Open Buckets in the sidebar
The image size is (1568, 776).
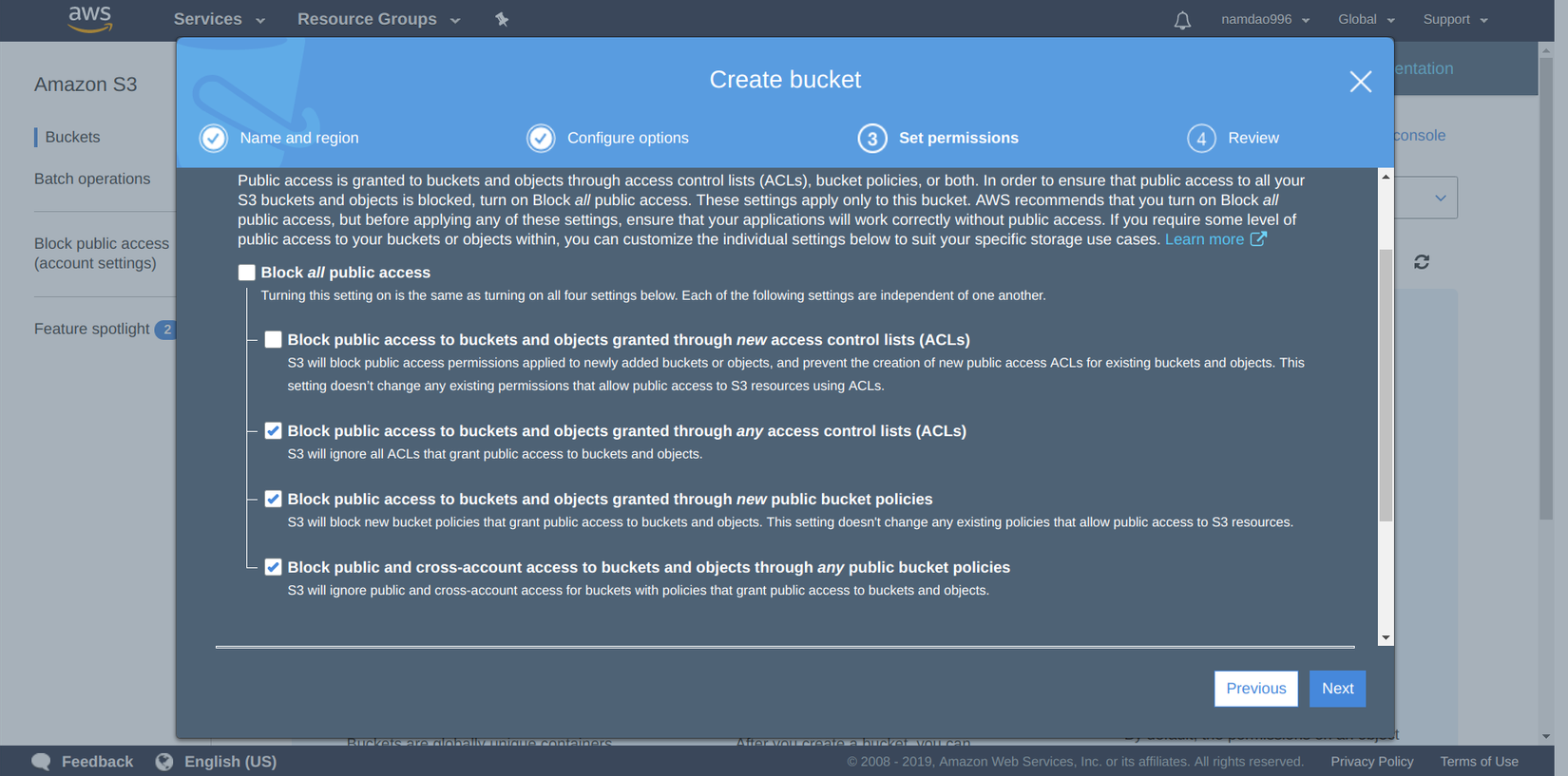(x=72, y=137)
